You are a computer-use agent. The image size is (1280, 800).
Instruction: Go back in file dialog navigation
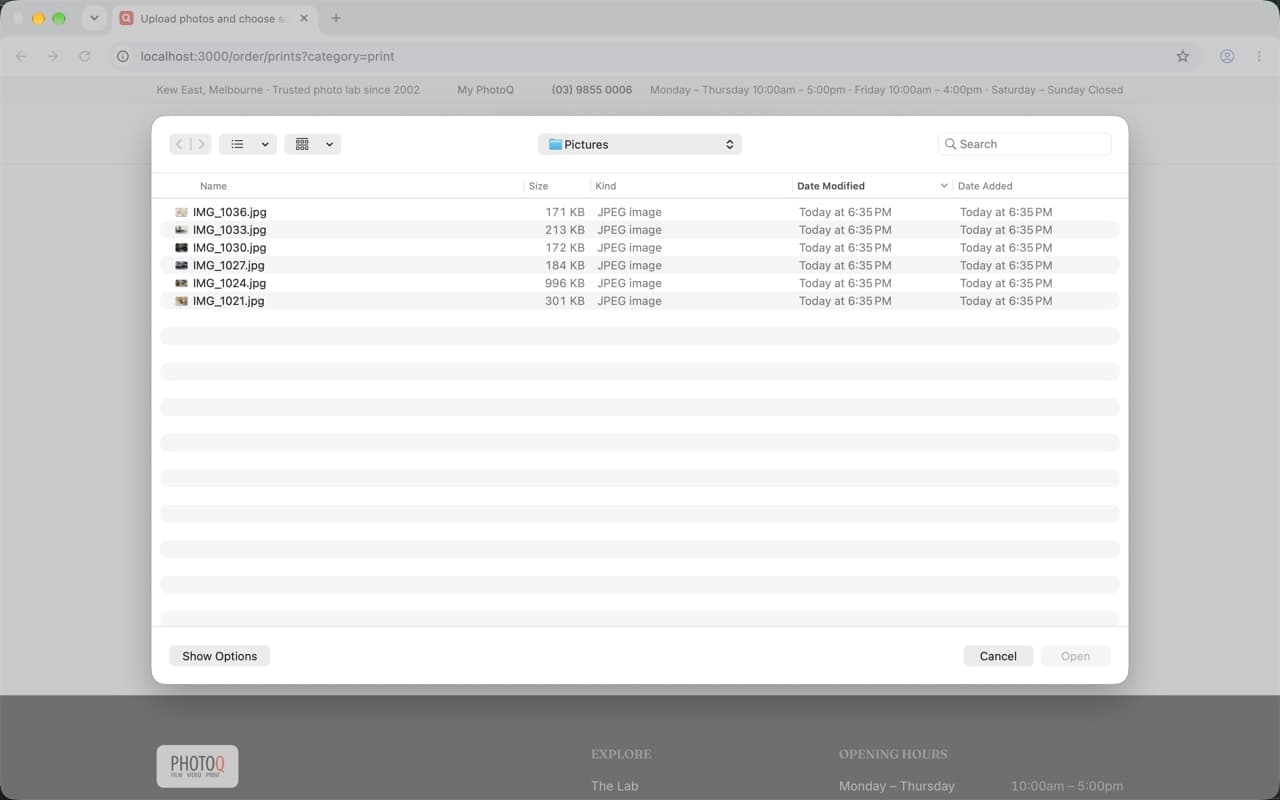(180, 144)
